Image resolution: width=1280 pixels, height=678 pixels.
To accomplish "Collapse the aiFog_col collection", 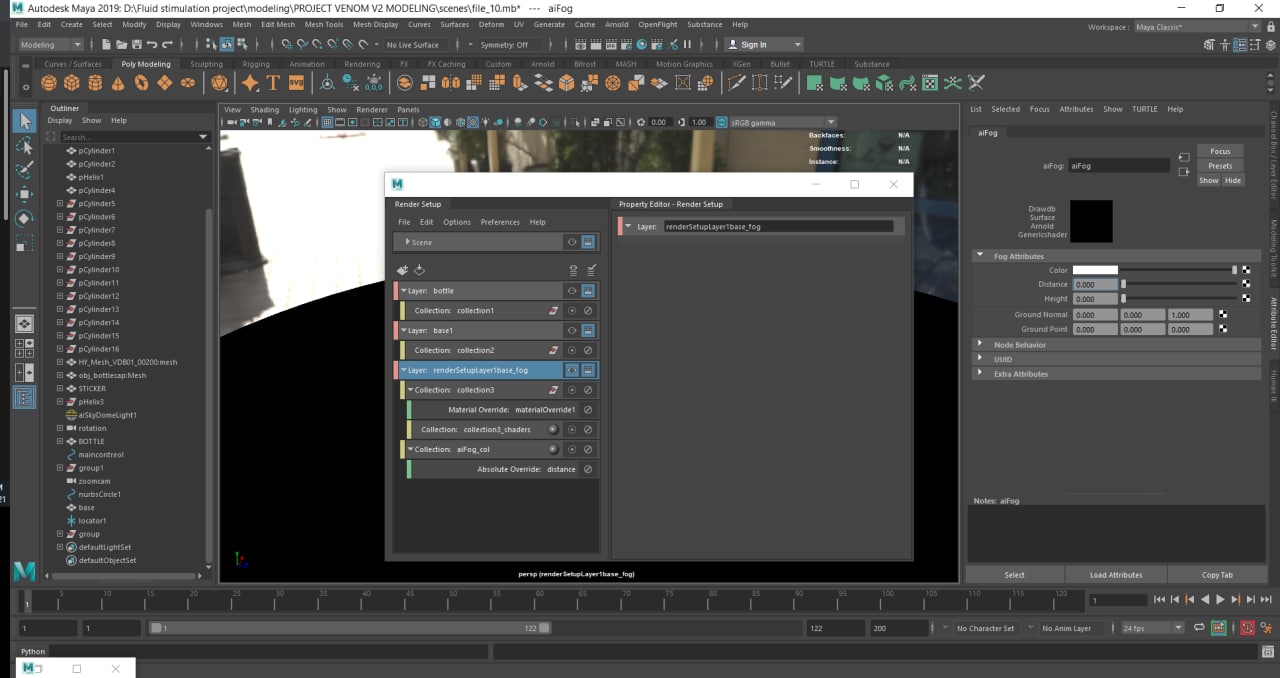I will point(410,449).
